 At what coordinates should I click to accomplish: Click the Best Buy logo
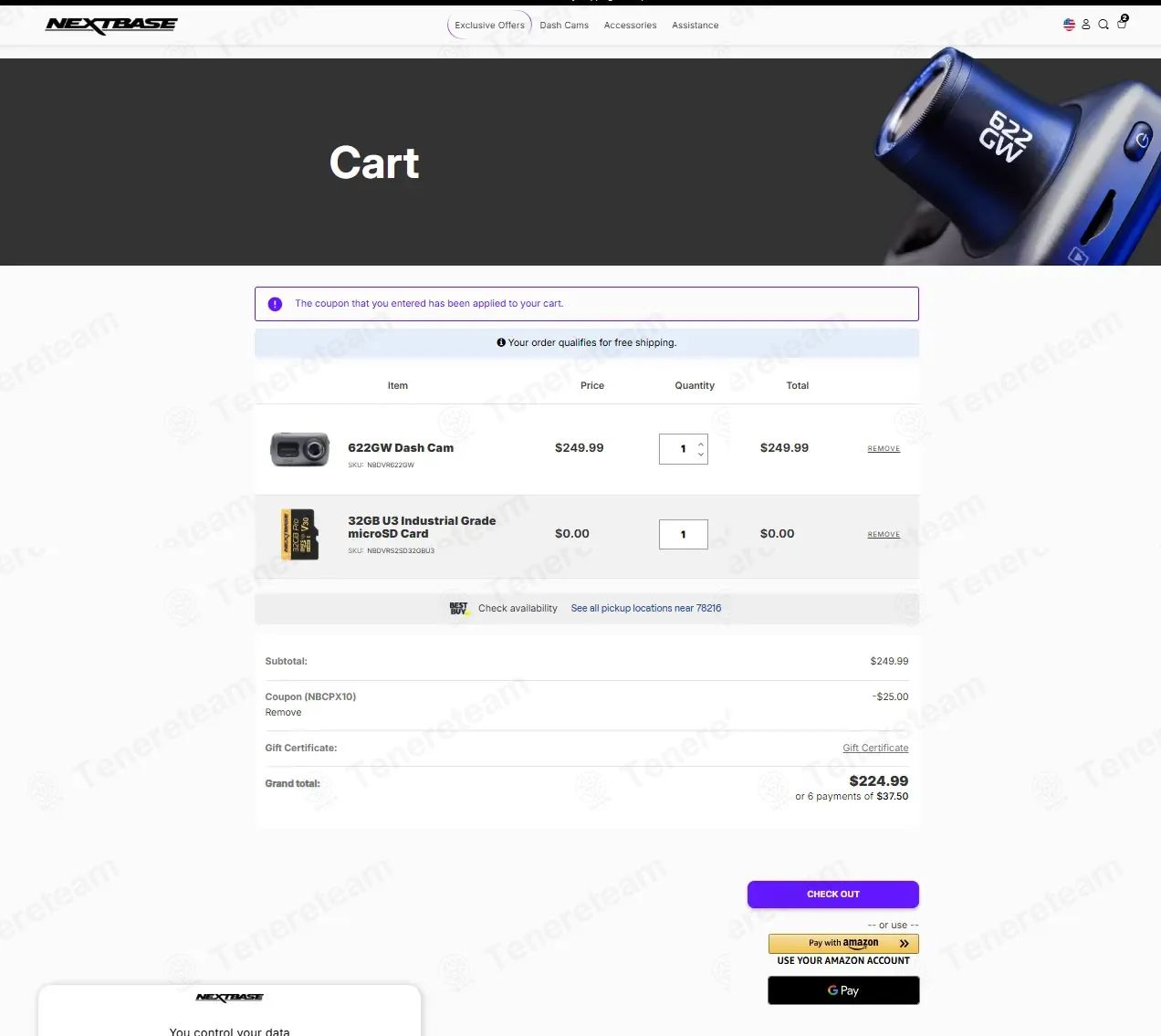coord(459,608)
